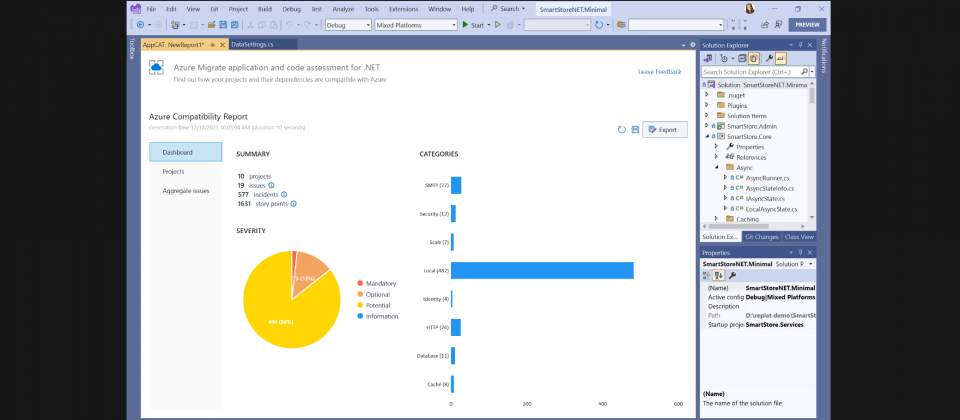Open the Start button dropdown arrow
This screenshot has width=960, height=420.
point(489,25)
